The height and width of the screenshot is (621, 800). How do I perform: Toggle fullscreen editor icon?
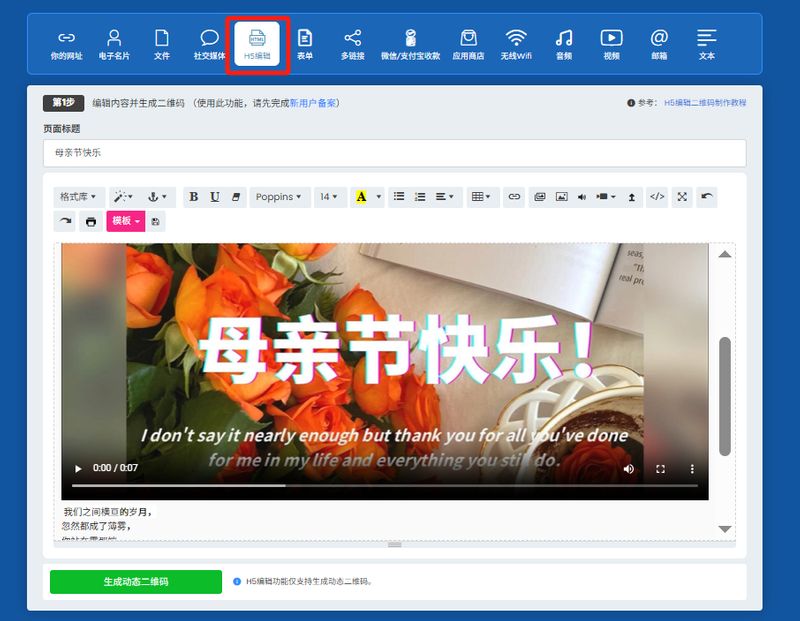click(x=682, y=197)
